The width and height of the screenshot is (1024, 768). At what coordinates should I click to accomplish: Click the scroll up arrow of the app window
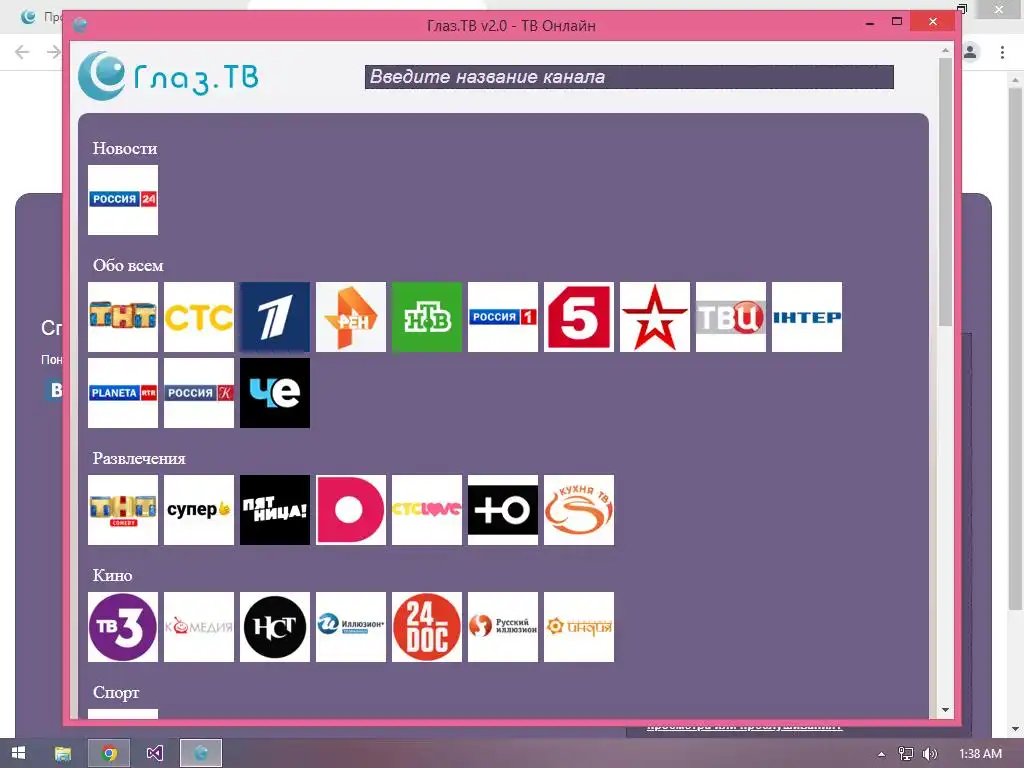945,50
